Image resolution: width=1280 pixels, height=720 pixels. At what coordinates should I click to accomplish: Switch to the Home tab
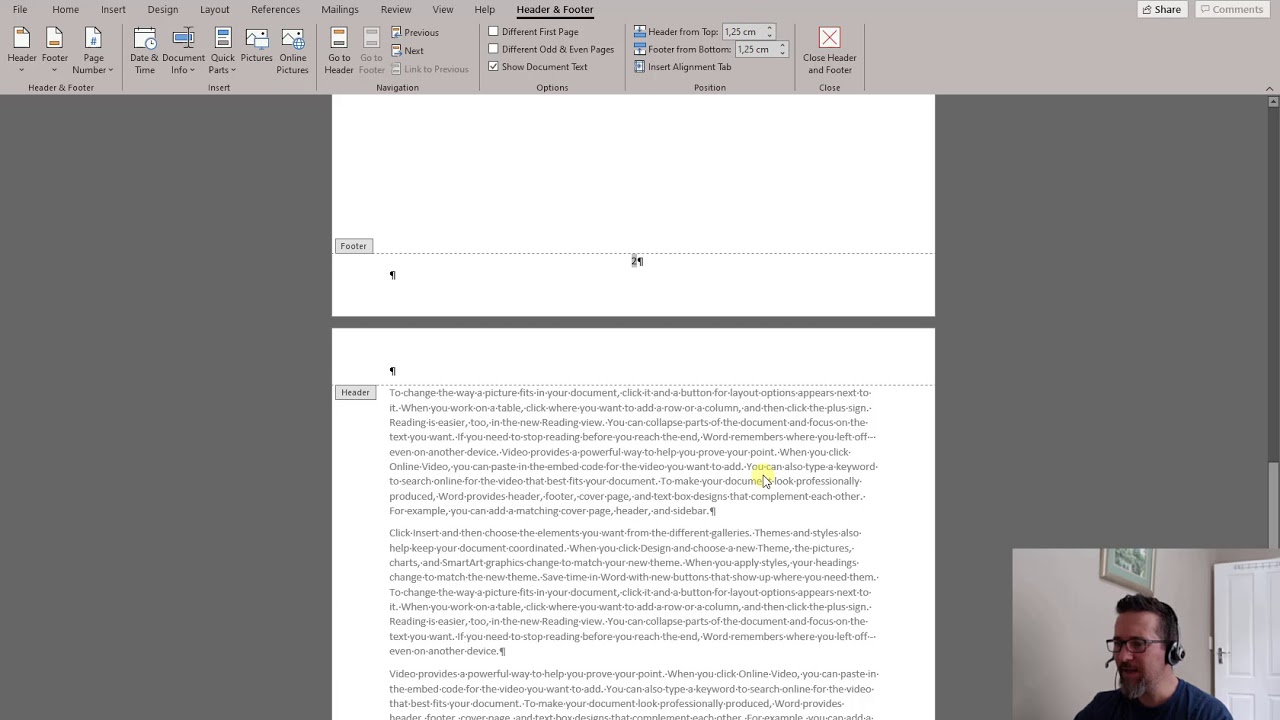pos(65,9)
